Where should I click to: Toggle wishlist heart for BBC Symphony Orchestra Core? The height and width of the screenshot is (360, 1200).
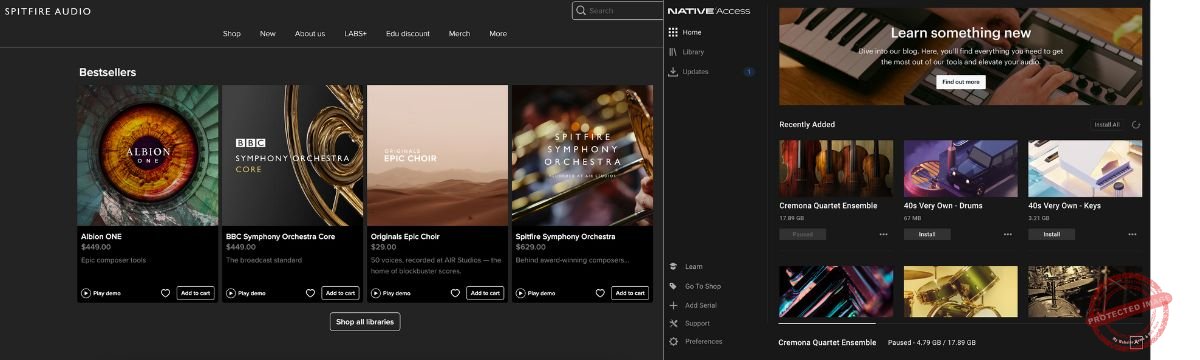(x=310, y=293)
